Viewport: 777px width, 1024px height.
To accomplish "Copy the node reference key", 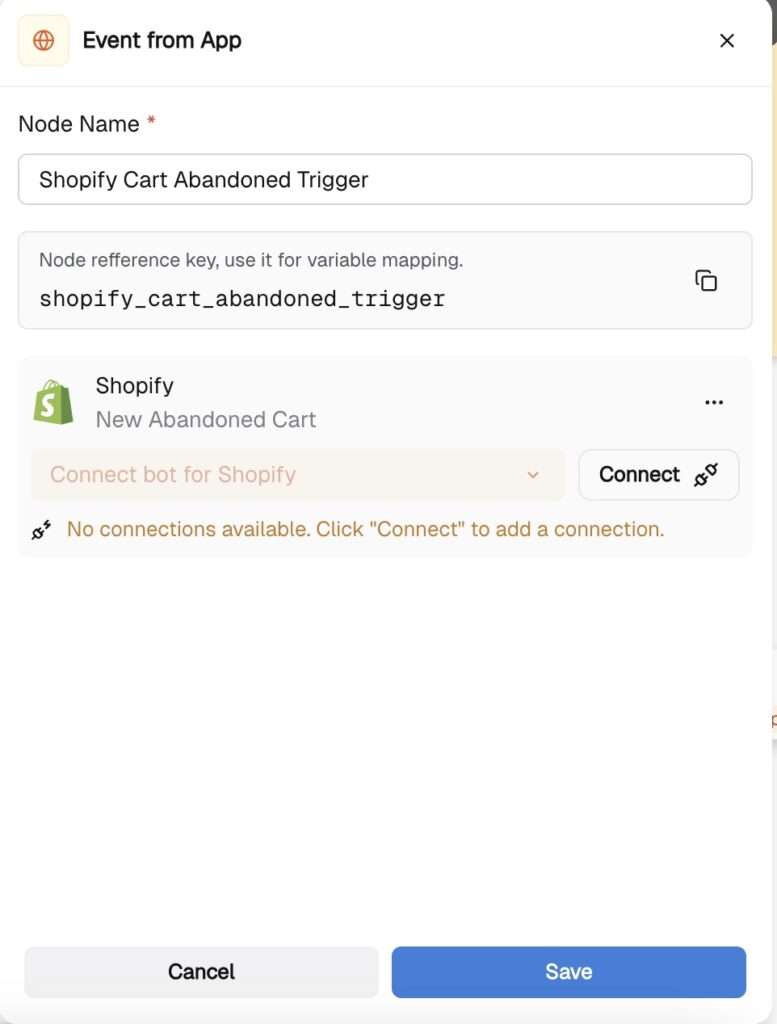I will 706,281.
